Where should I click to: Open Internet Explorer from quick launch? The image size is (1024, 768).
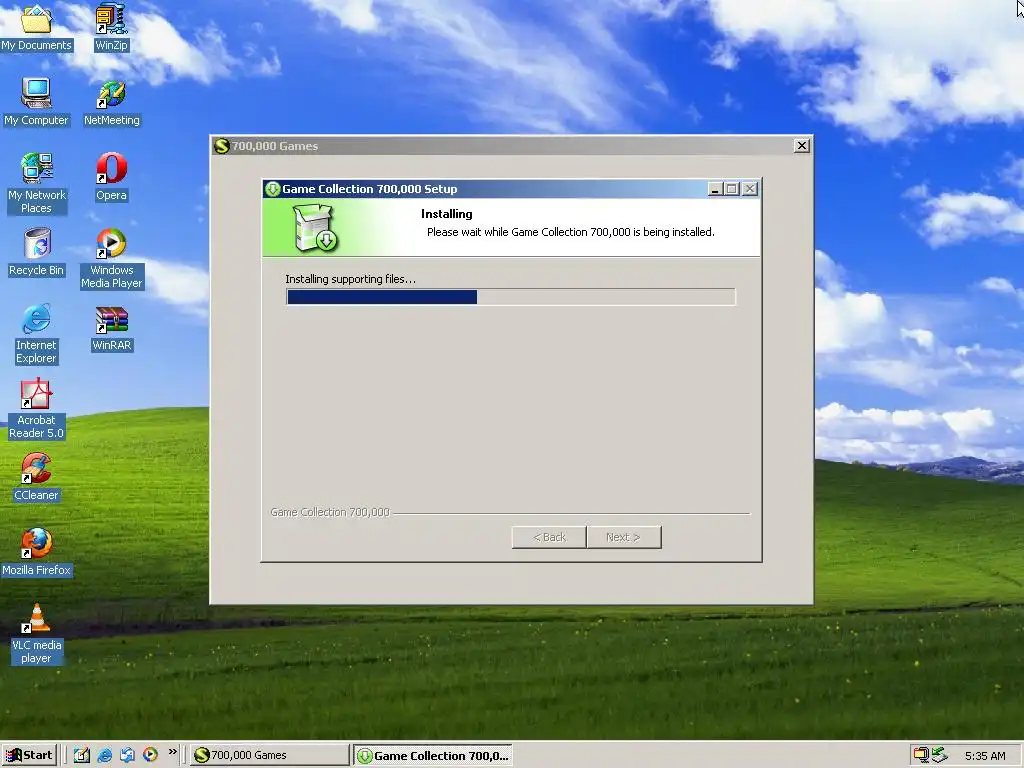(104, 755)
